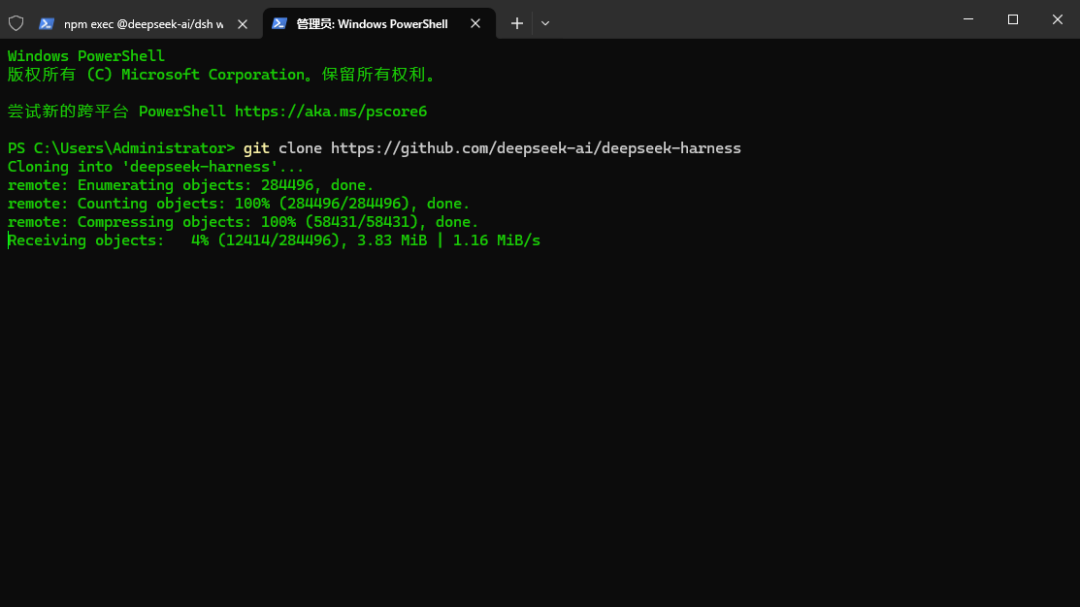
Task: Click the github.com/deepseek-ai/deepseek-harness URL
Action: pos(536,148)
